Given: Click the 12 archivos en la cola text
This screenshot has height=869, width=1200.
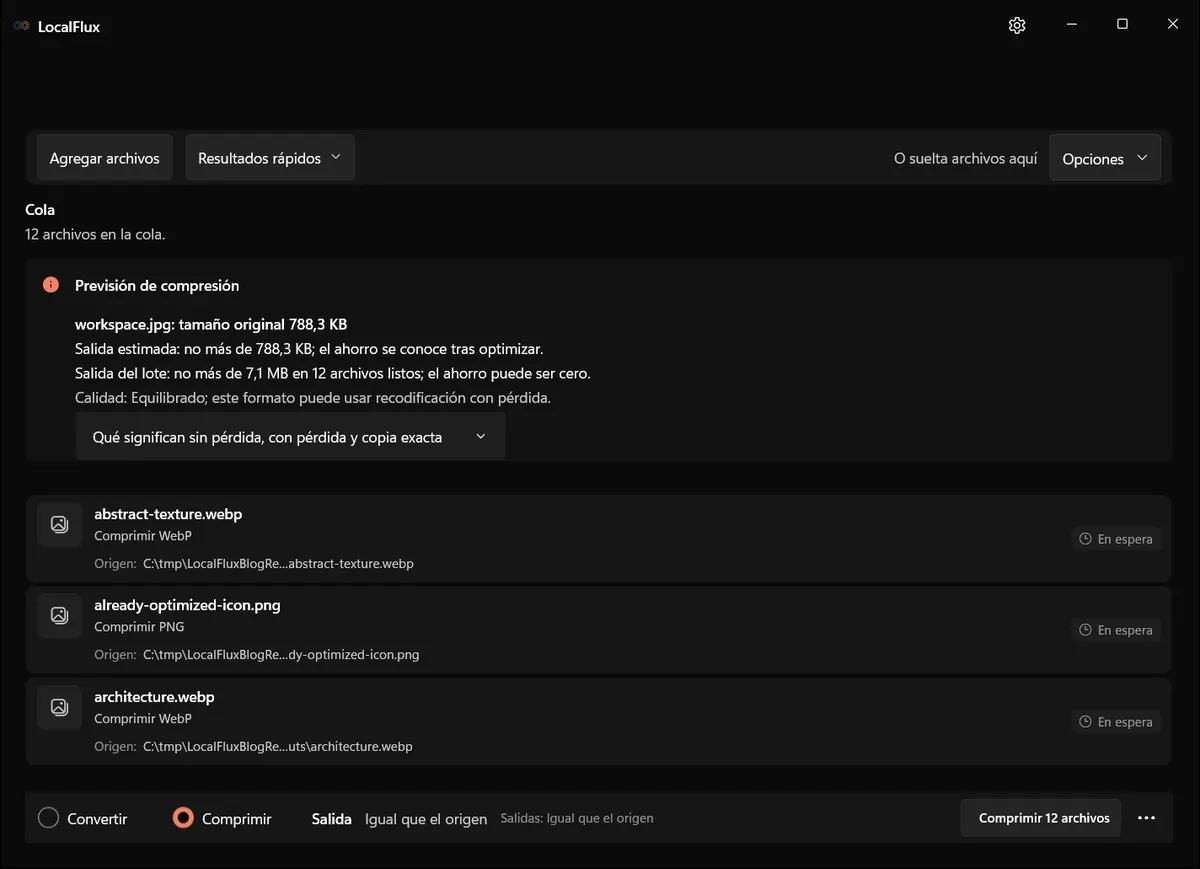Looking at the screenshot, I should (x=95, y=234).
